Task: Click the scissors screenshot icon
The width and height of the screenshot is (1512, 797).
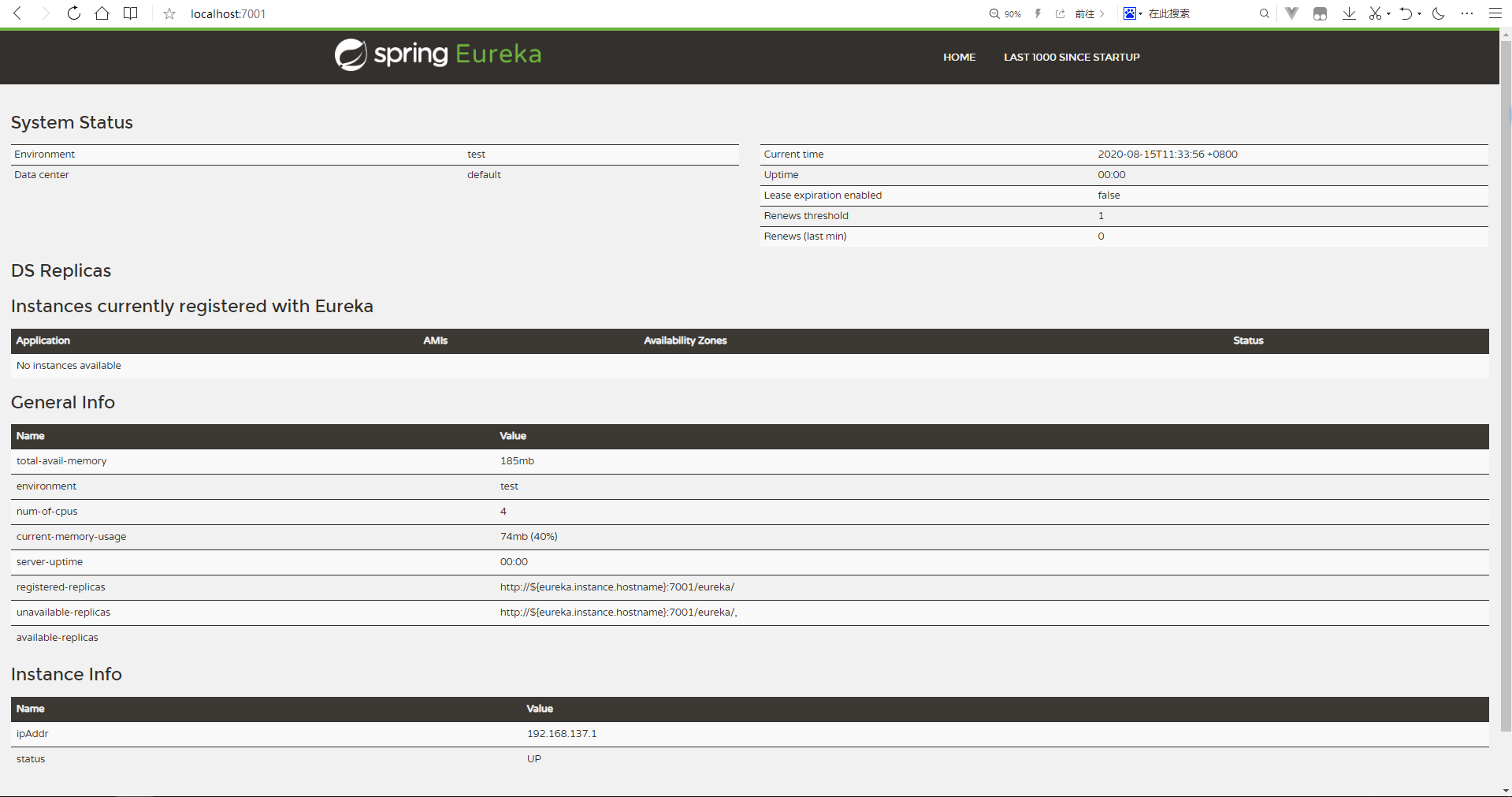Action: [x=1375, y=13]
